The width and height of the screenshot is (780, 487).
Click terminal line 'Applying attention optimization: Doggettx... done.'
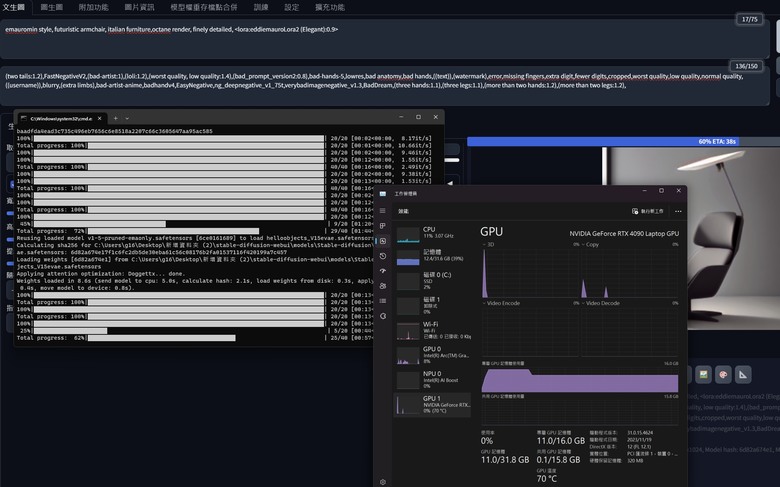click(x=101, y=274)
